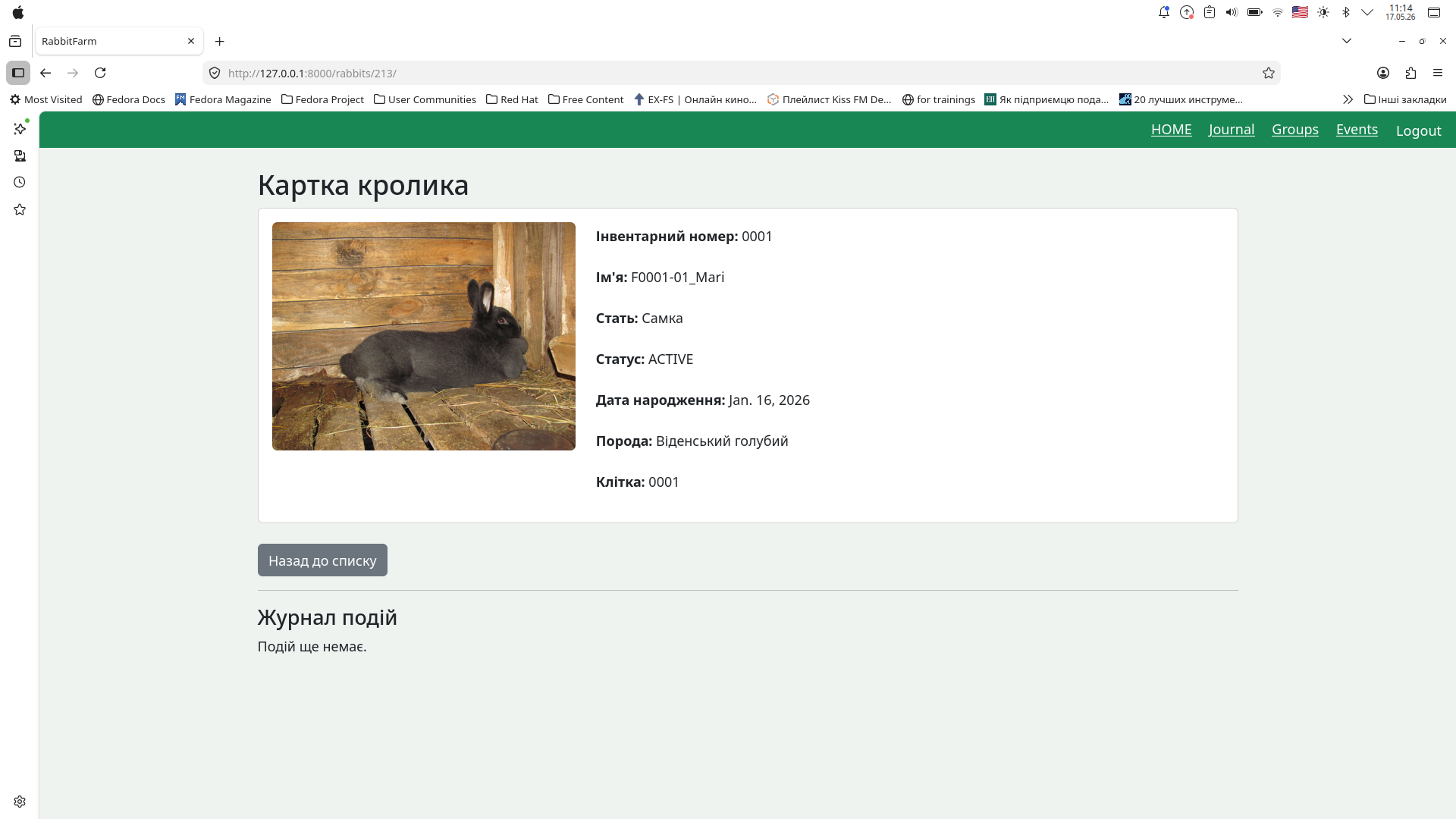1456x819 pixels.
Task: Open the Інші закладки folder
Action: [1405, 99]
